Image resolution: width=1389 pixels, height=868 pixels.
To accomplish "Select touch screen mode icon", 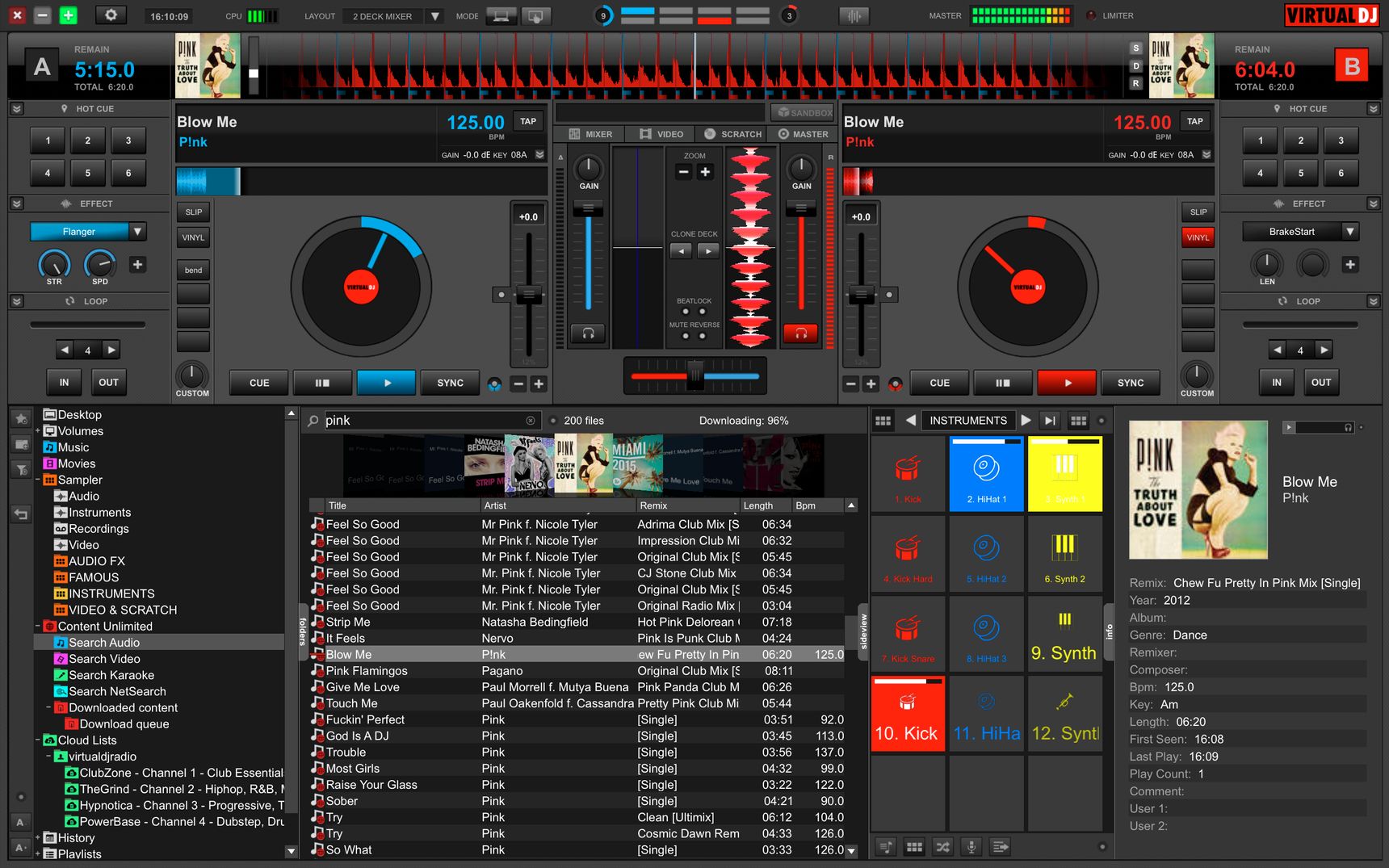I will [535, 15].
